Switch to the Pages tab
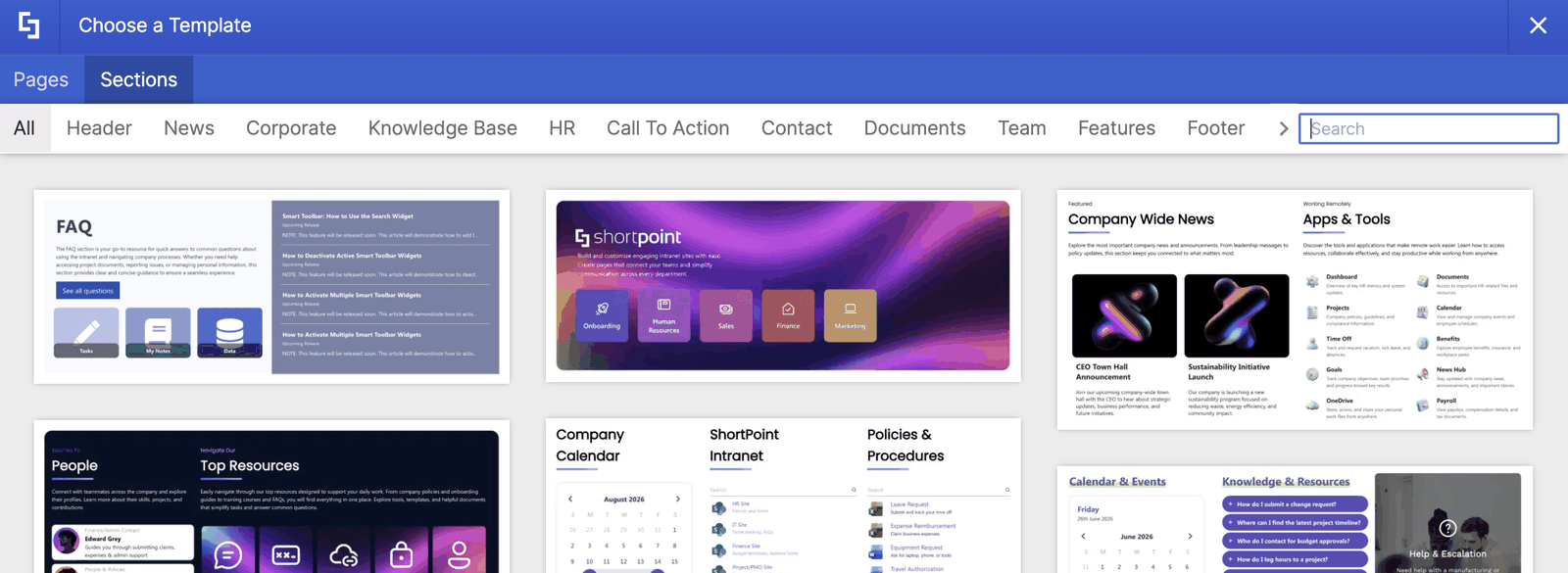 [x=41, y=79]
